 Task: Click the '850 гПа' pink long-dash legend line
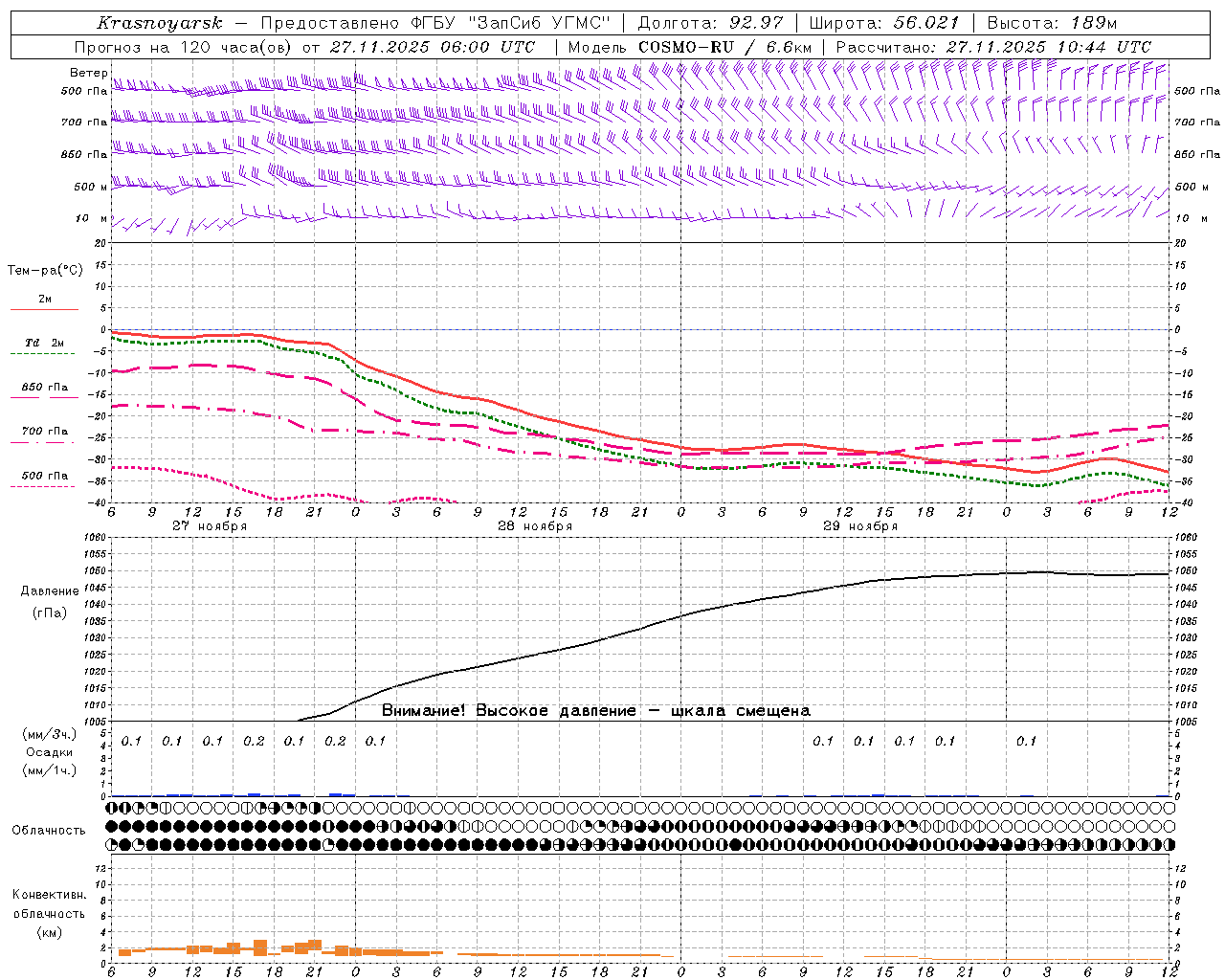[44, 397]
